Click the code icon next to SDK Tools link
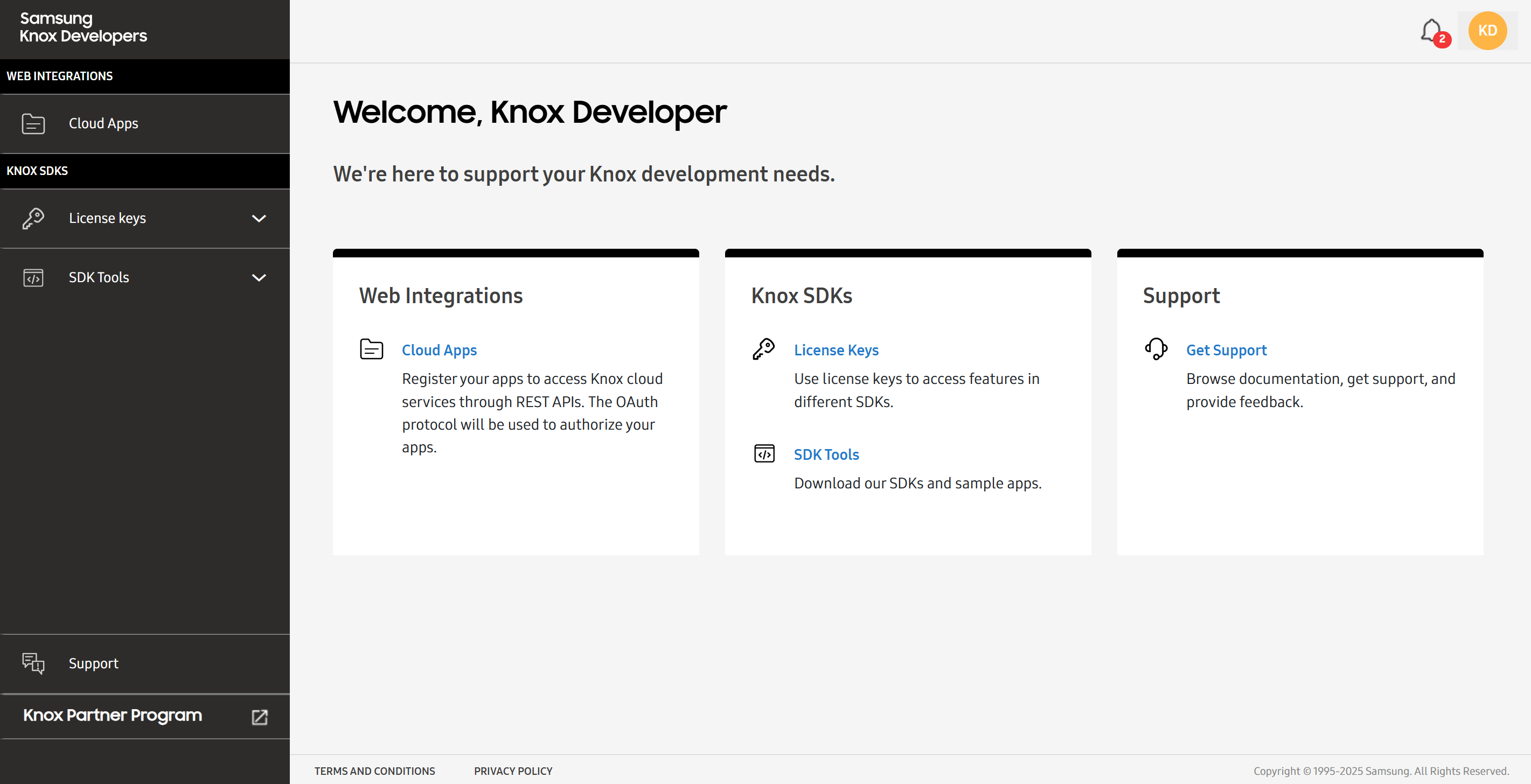The width and height of the screenshot is (1531, 784). click(764, 453)
